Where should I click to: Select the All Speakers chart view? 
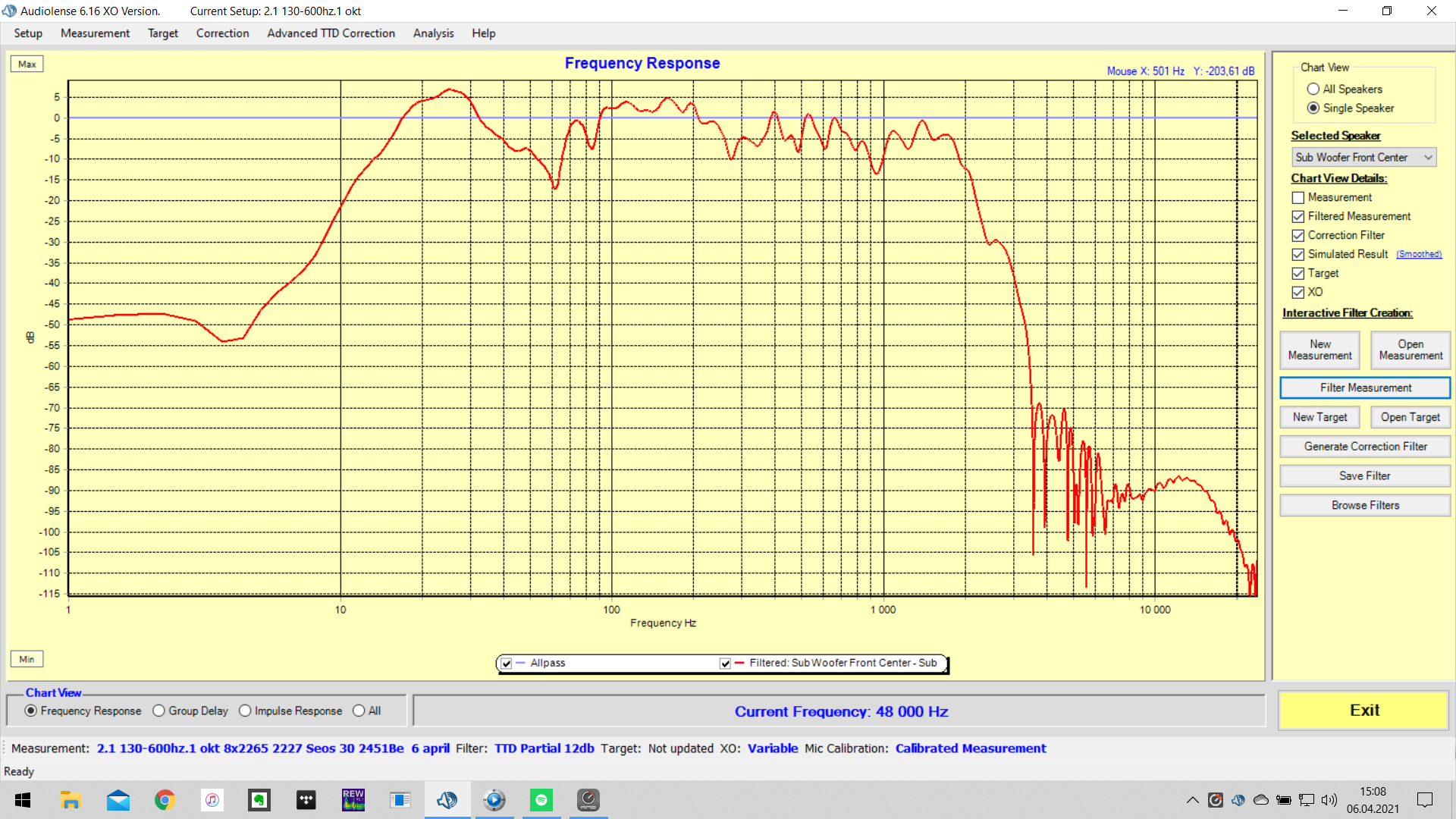(1313, 89)
